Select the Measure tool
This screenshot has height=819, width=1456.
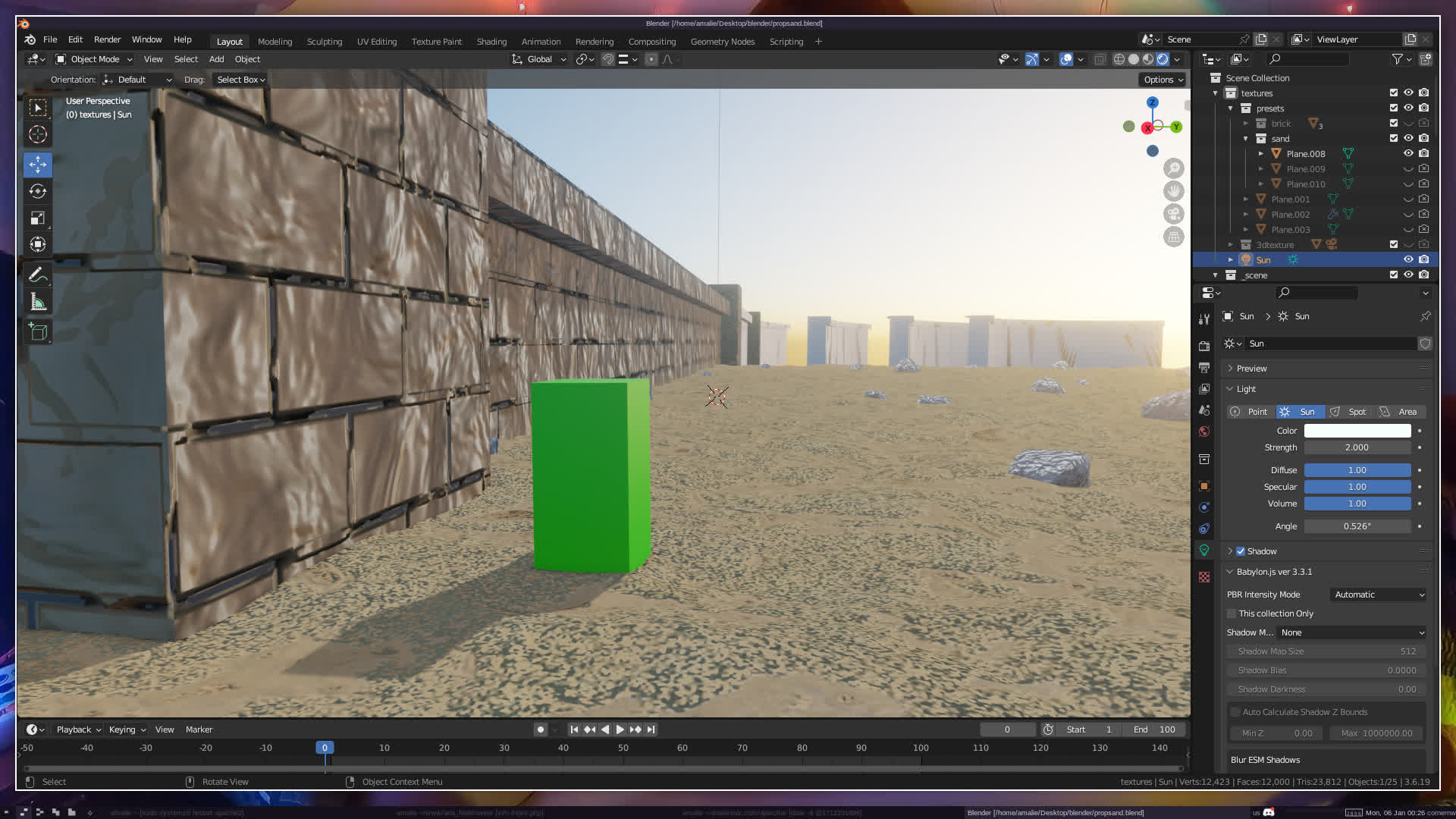click(38, 303)
